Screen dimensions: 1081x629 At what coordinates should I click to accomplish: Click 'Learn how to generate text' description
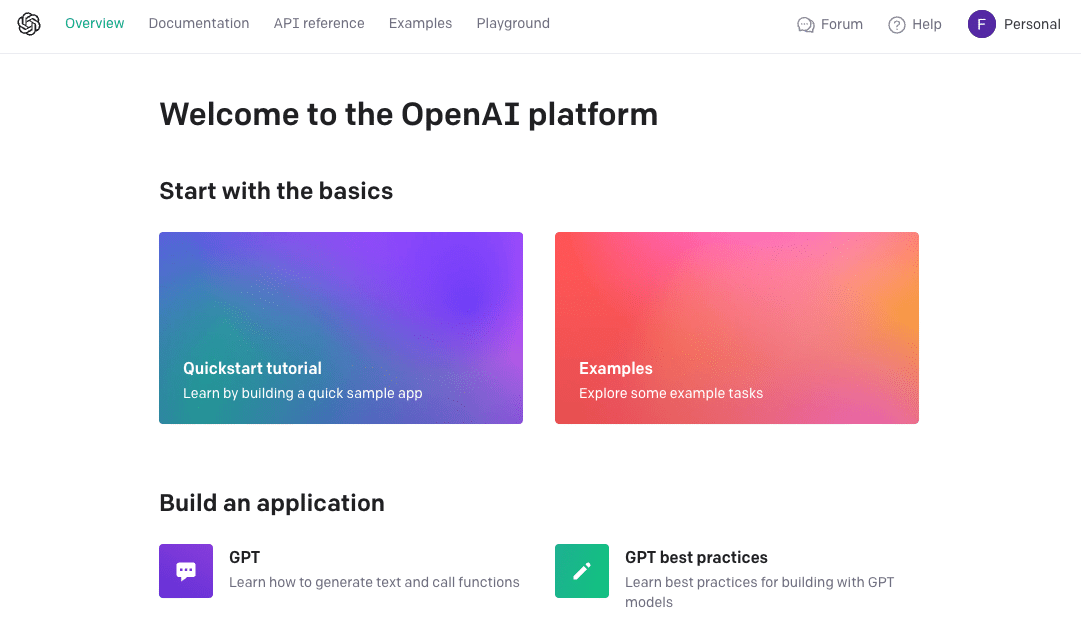coord(374,582)
